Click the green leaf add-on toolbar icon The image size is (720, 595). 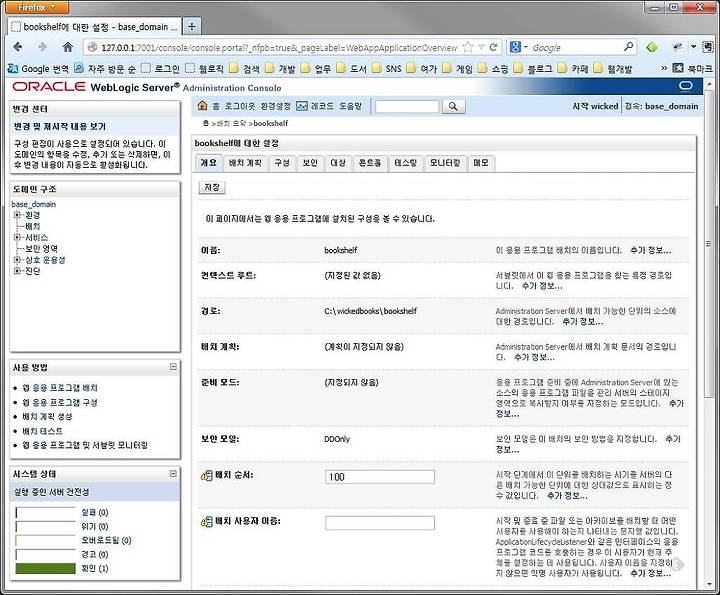coord(652,47)
